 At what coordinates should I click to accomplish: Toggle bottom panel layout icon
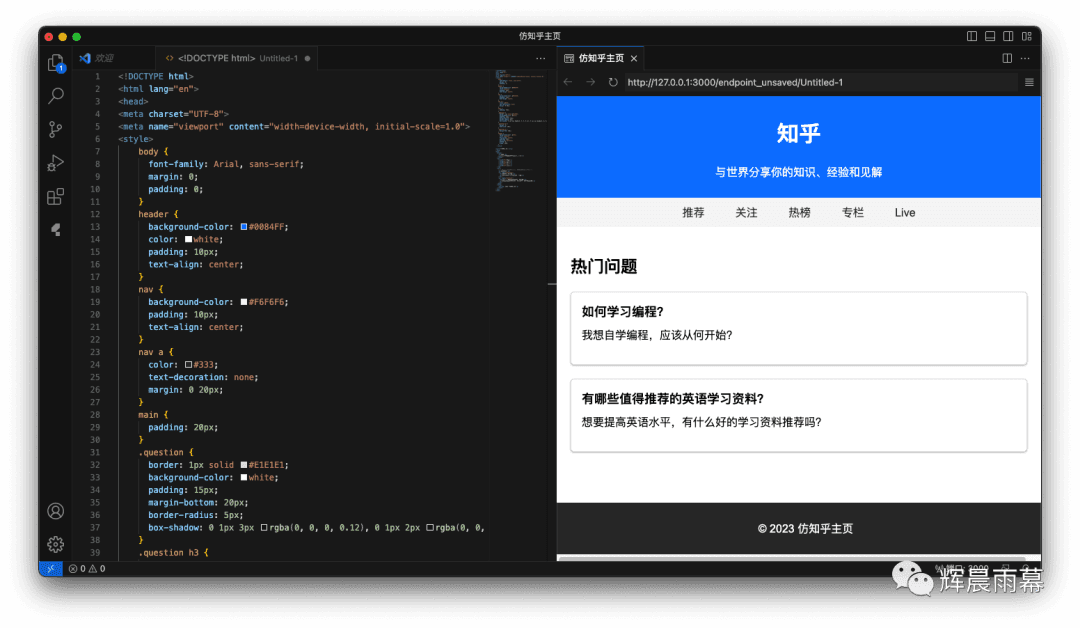tap(990, 36)
